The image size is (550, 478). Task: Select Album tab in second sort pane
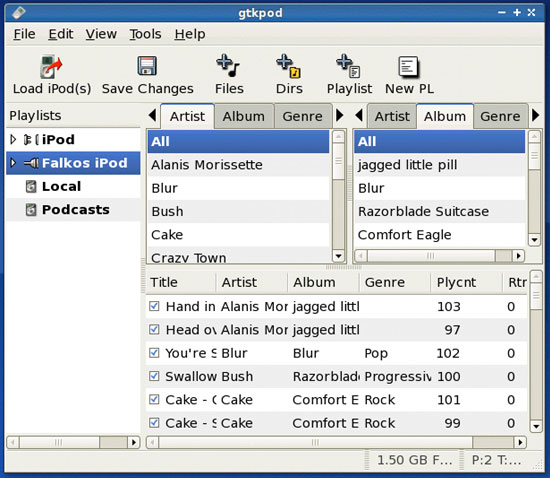[445, 116]
